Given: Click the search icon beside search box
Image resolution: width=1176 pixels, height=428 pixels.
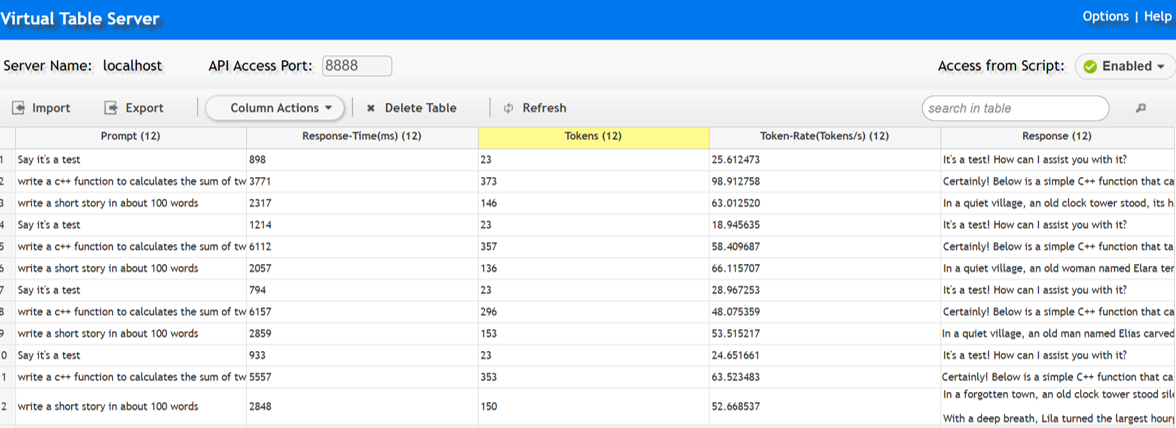Looking at the screenshot, I should click(x=1140, y=108).
